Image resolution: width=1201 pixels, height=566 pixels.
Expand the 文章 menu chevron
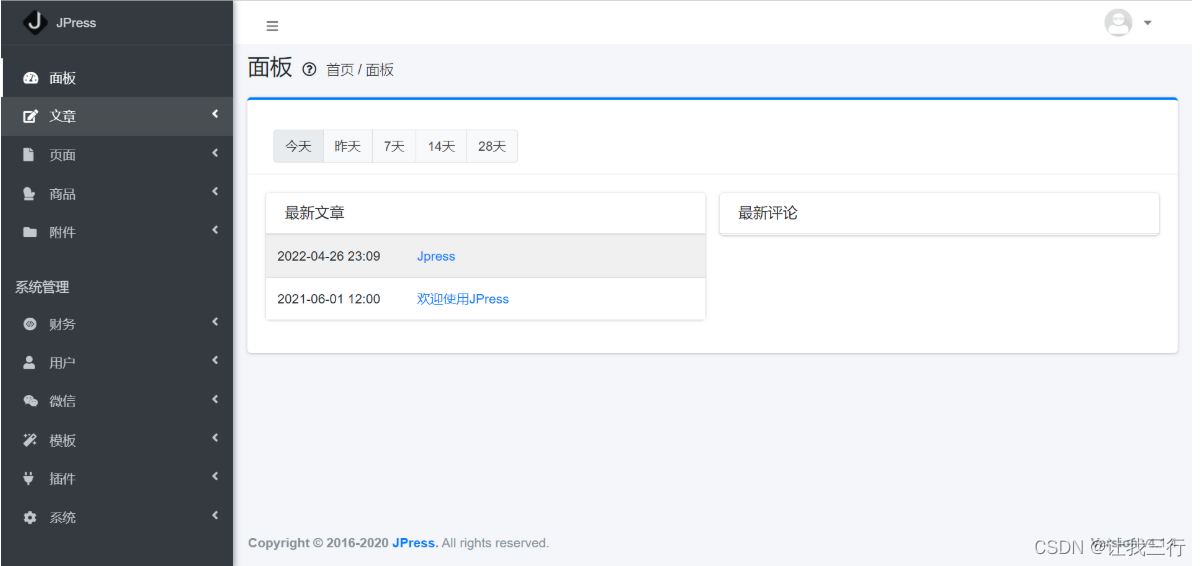215,115
